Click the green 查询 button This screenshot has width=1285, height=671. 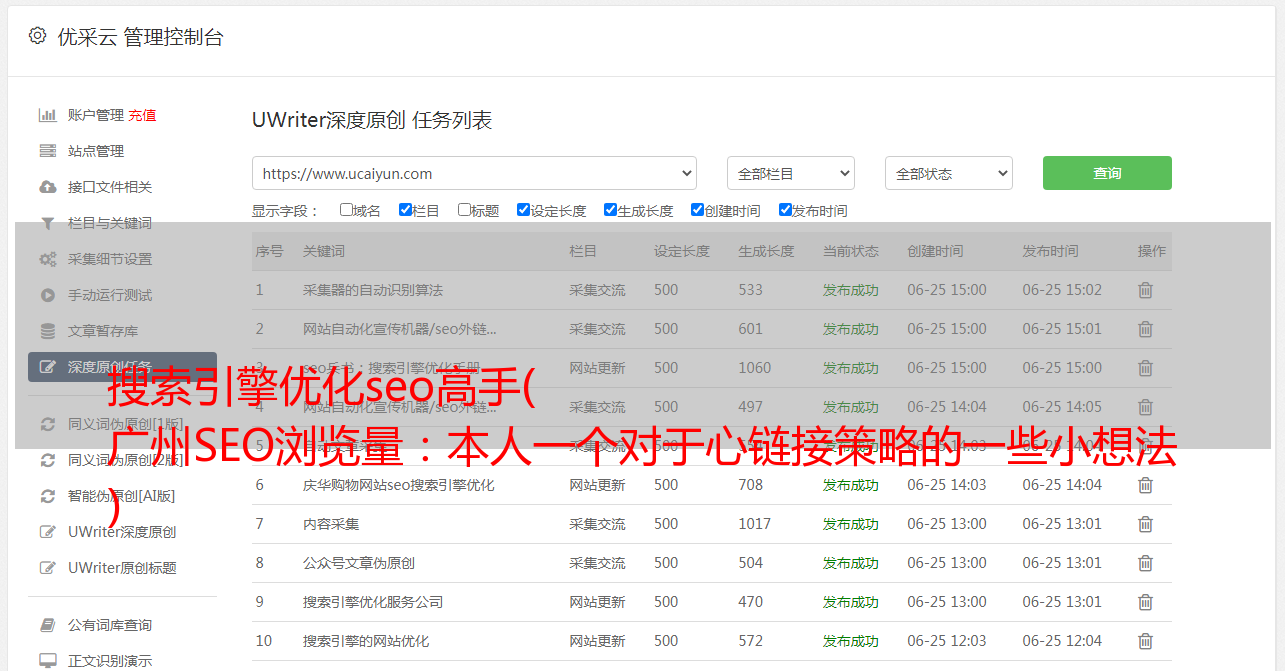coord(1107,173)
